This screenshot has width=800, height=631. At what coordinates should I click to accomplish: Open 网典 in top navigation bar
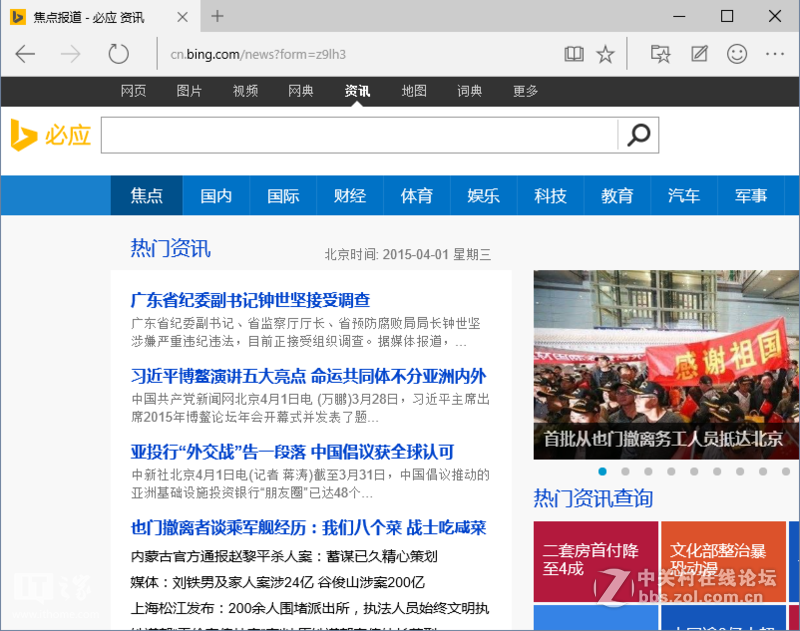coord(301,91)
